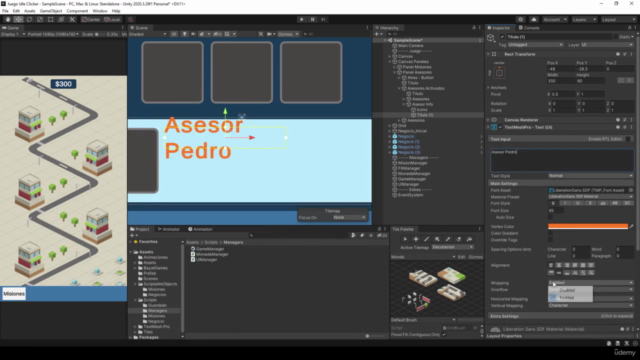Select the Move tool in Unity toolbar
This screenshot has width=640, height=360.
[18, 19]
